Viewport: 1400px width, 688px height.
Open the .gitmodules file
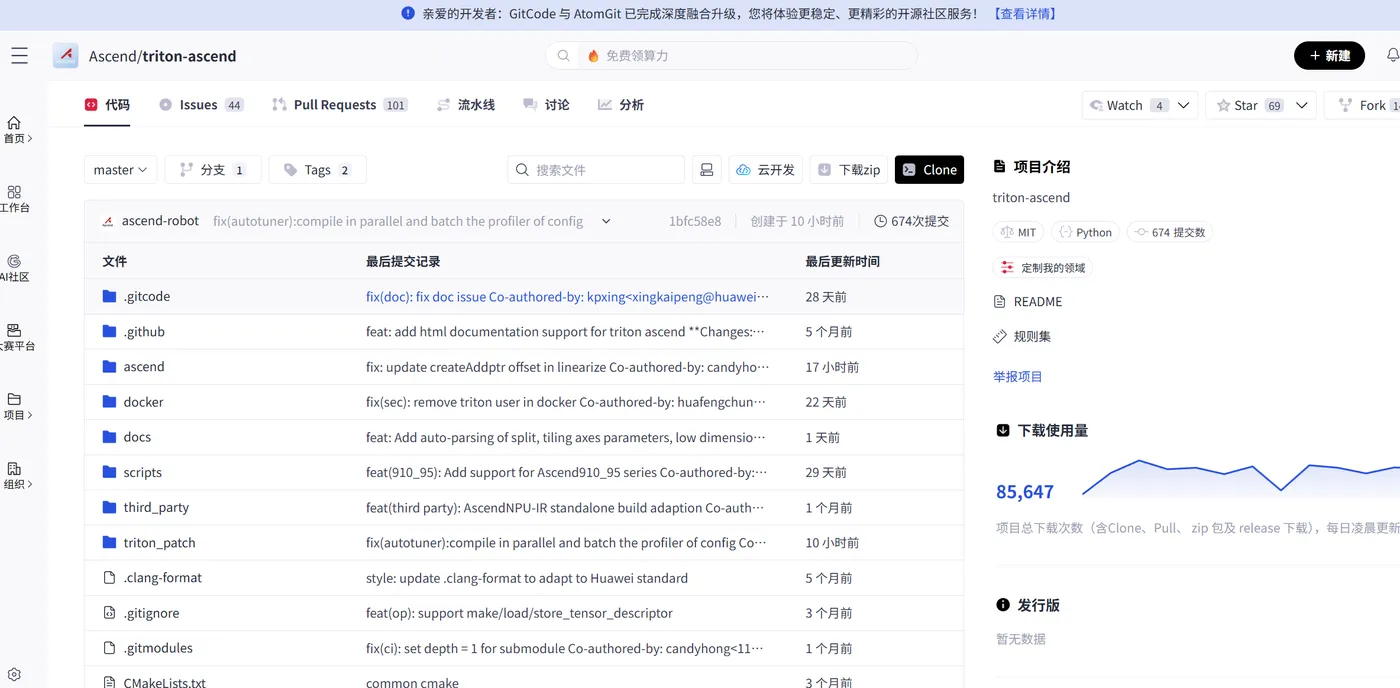158,648
